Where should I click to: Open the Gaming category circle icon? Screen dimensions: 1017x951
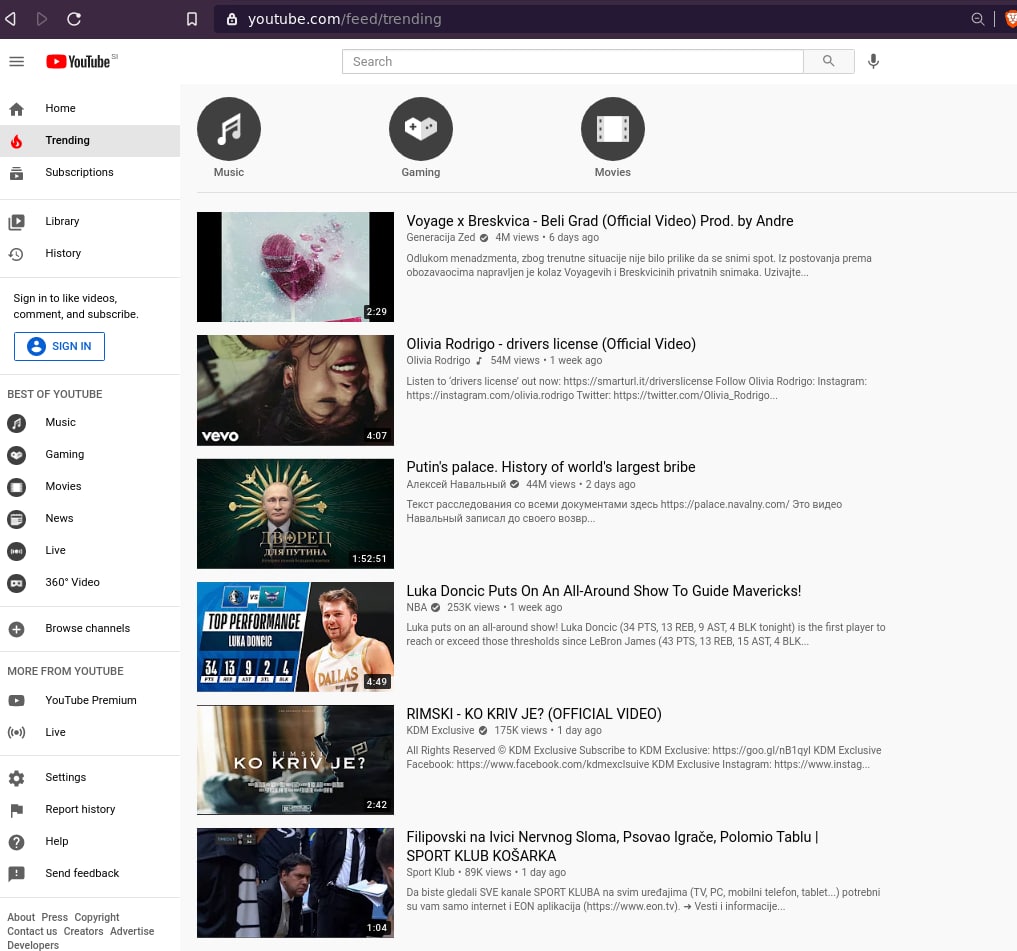421,128
